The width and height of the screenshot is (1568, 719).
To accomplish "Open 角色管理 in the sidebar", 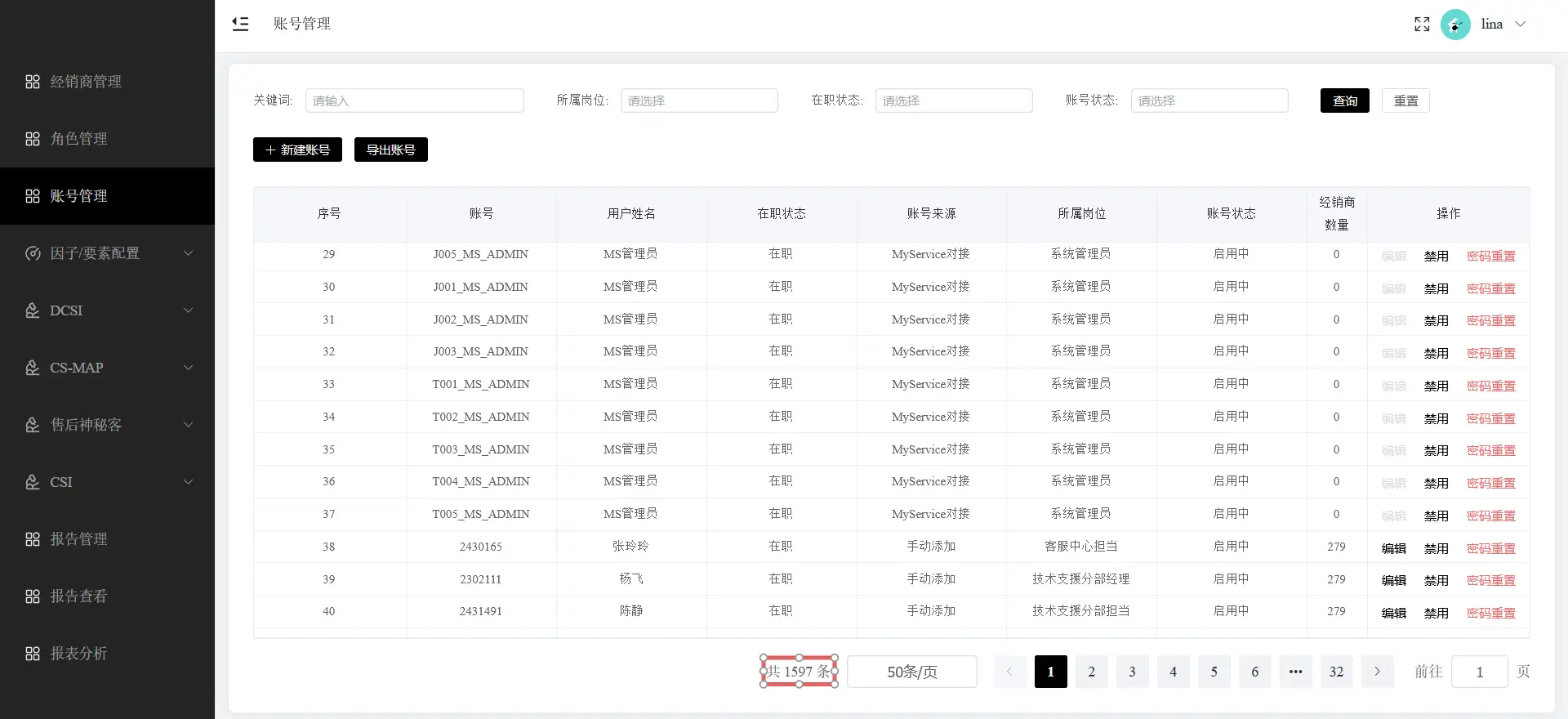I will click(x=78, y=139).
